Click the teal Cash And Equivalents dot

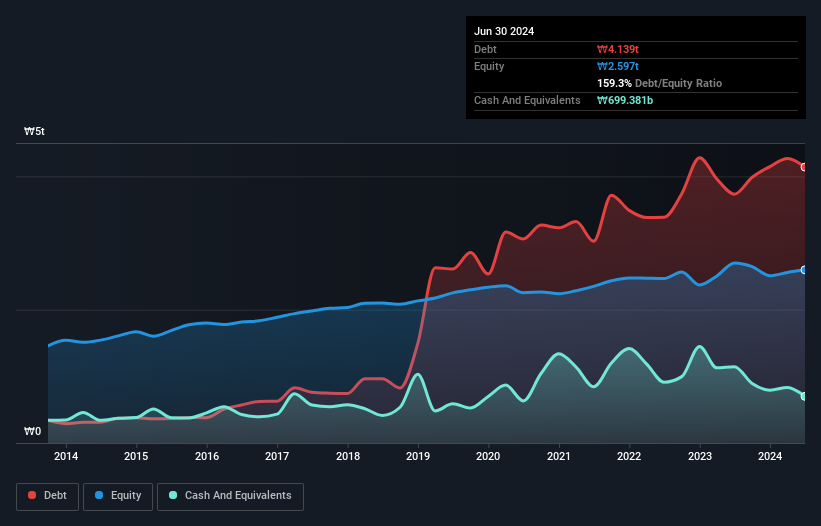[173, 495]
